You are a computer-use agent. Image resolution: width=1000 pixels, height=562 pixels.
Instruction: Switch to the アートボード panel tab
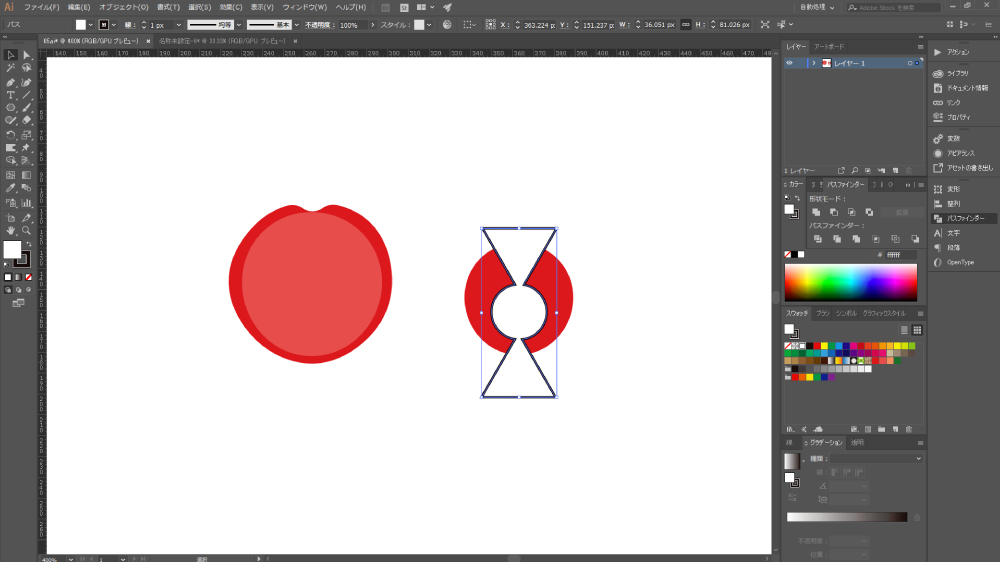829,47
